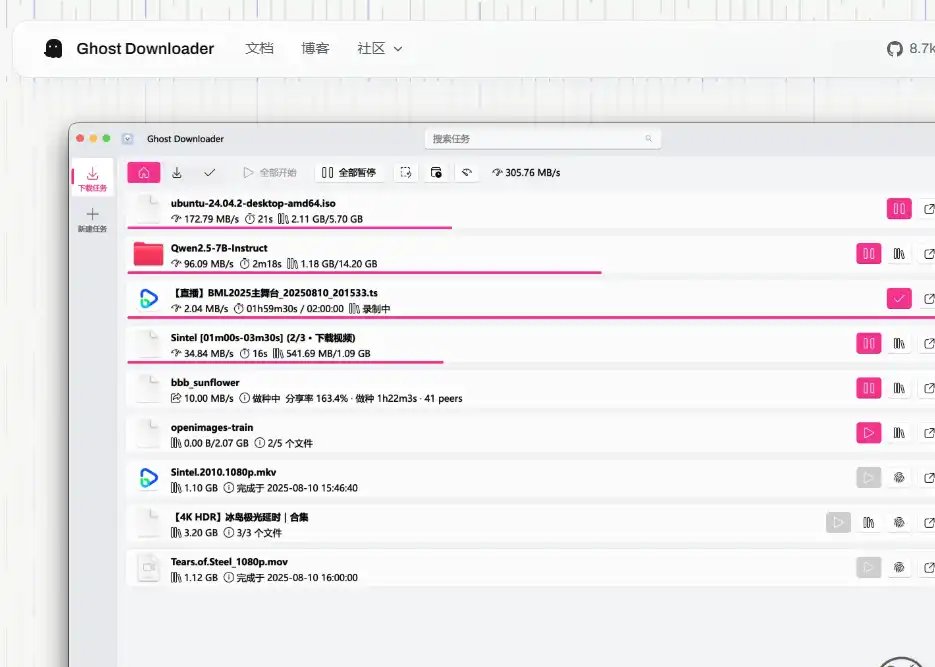The image size is (935, 667).
Task: Click the open-external icon on the Tears.of.Steel row
Action: [x=928, y=567]
